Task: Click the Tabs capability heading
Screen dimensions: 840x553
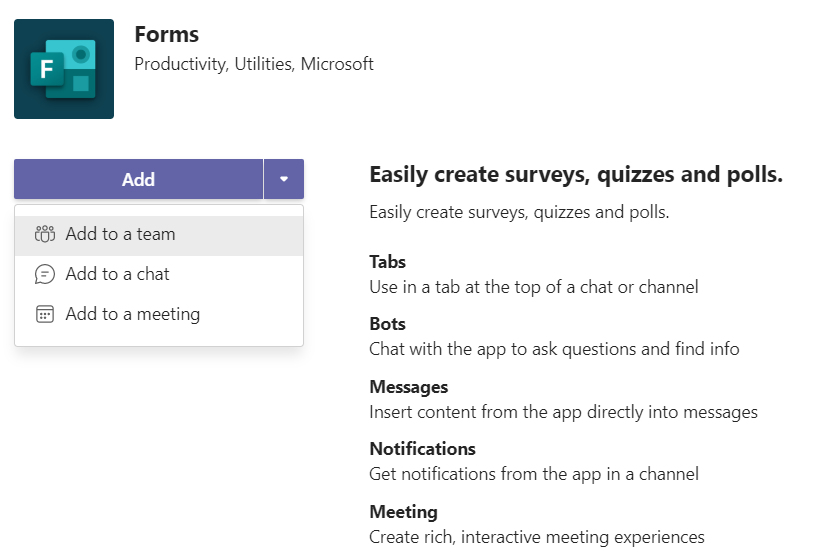Action: (387, 262)
